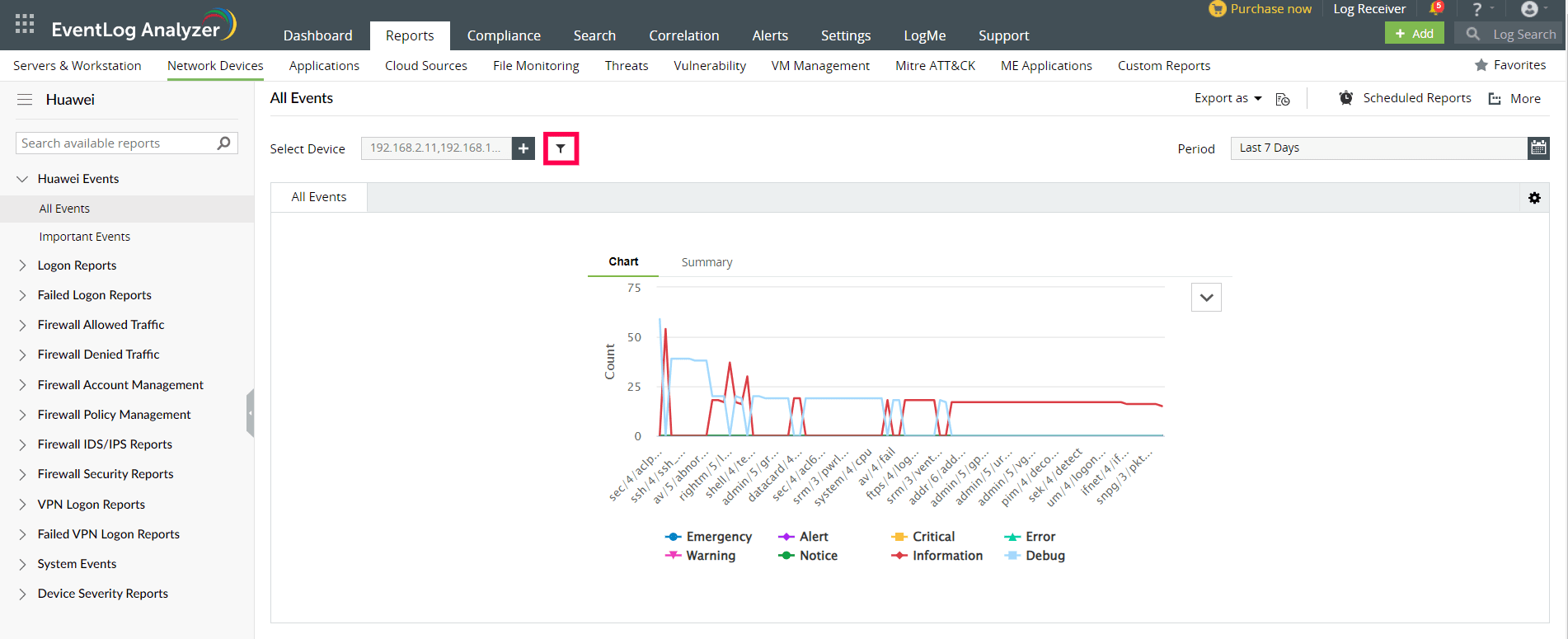1568x639 pixels.
Task: Expand the Firewall Account Management group
Action: coord(22,385)
